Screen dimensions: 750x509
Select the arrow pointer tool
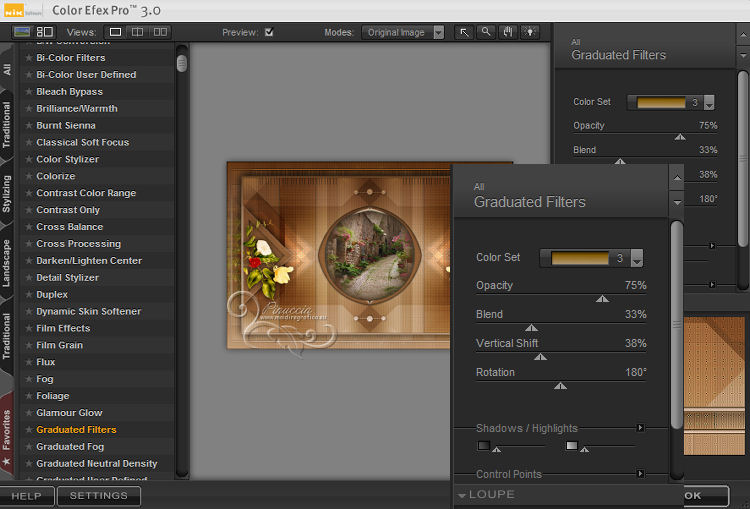pos(465,32)
